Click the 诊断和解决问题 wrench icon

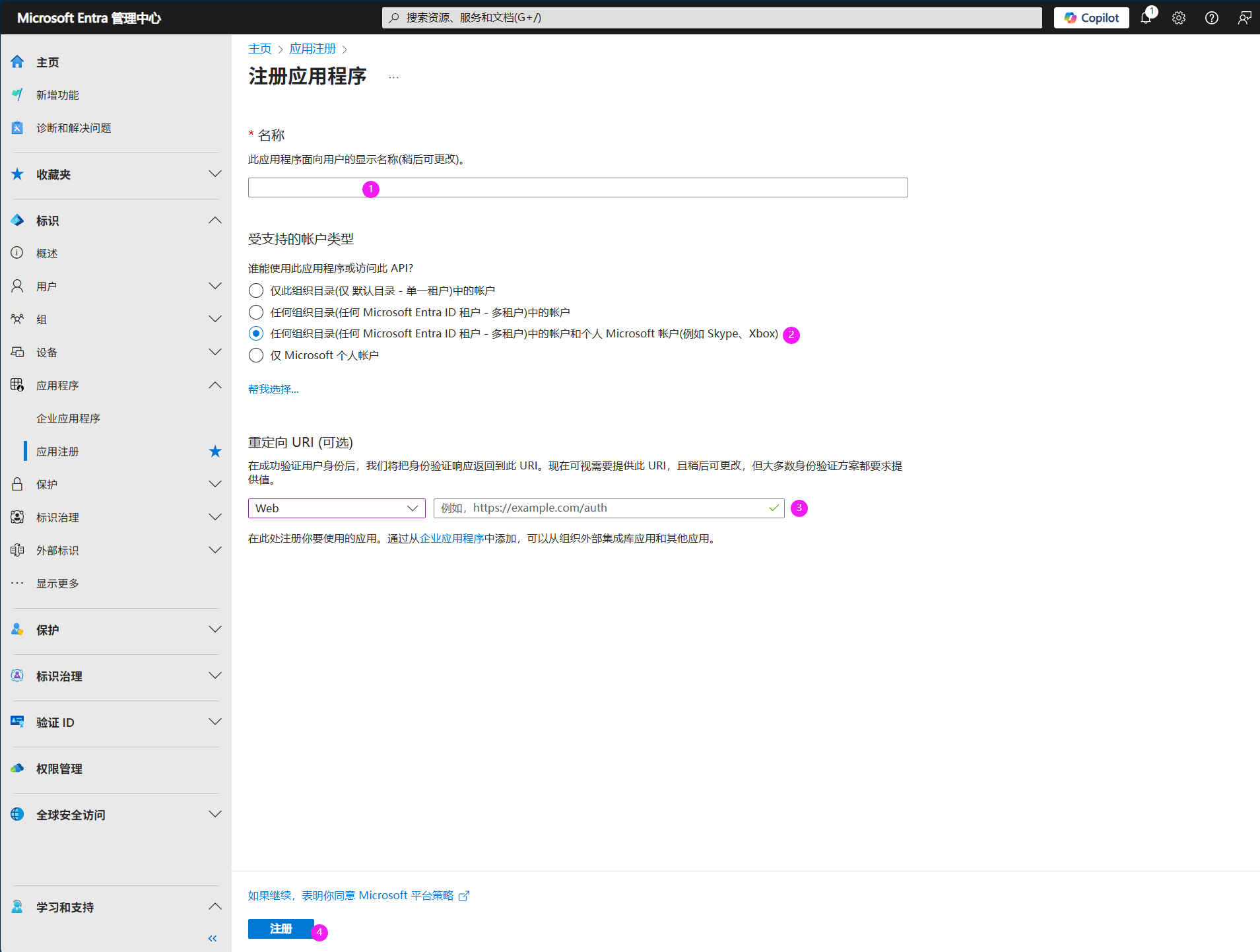click(17, 128)
